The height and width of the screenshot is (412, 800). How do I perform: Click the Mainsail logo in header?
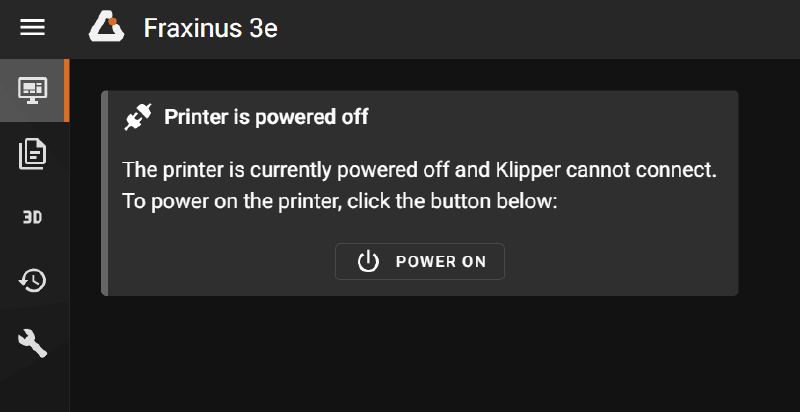click(x=106, y=27)
